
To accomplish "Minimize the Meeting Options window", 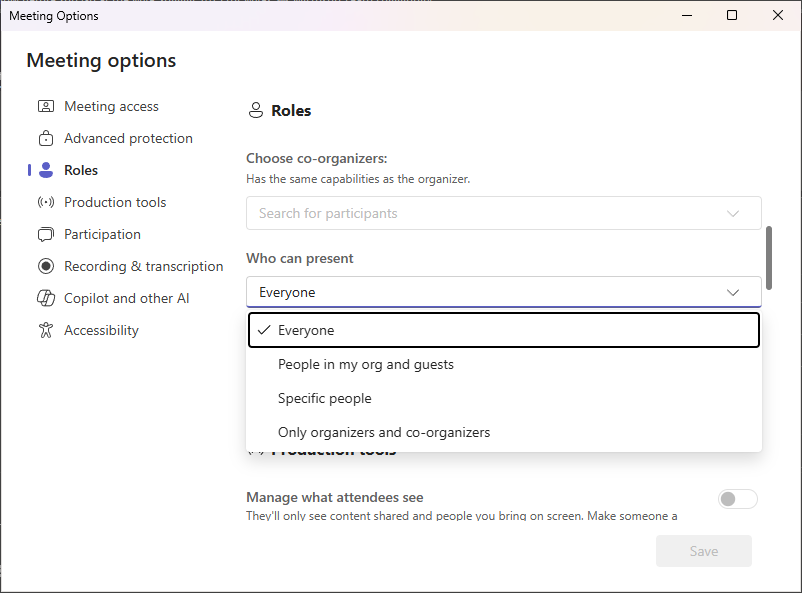I will click(x=687, y=15).
